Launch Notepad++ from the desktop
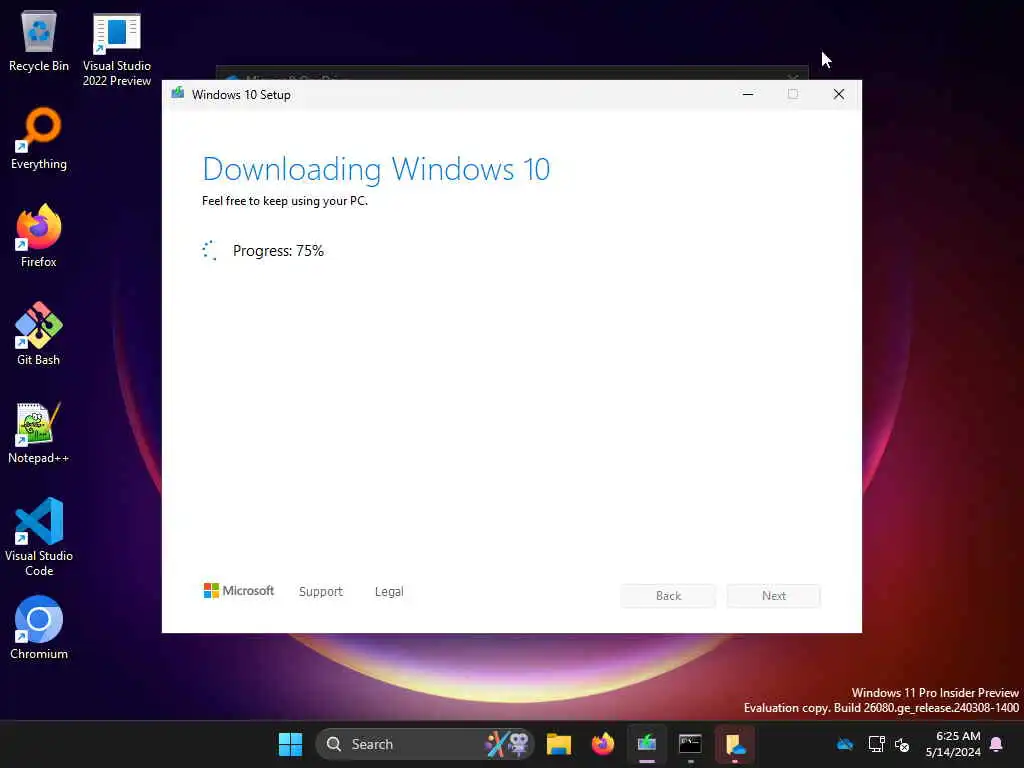The height and width of the screenshot is (768, 1024). coord(39,432)
